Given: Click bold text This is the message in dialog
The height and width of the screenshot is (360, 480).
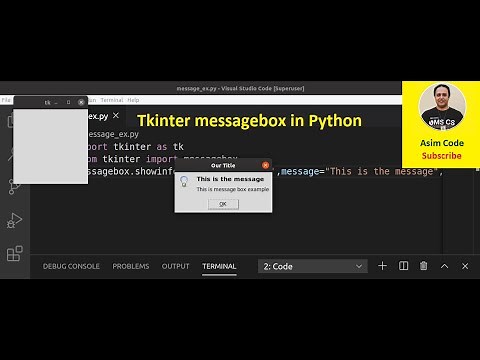Looking at the screenshot, I should coord(230,179).
